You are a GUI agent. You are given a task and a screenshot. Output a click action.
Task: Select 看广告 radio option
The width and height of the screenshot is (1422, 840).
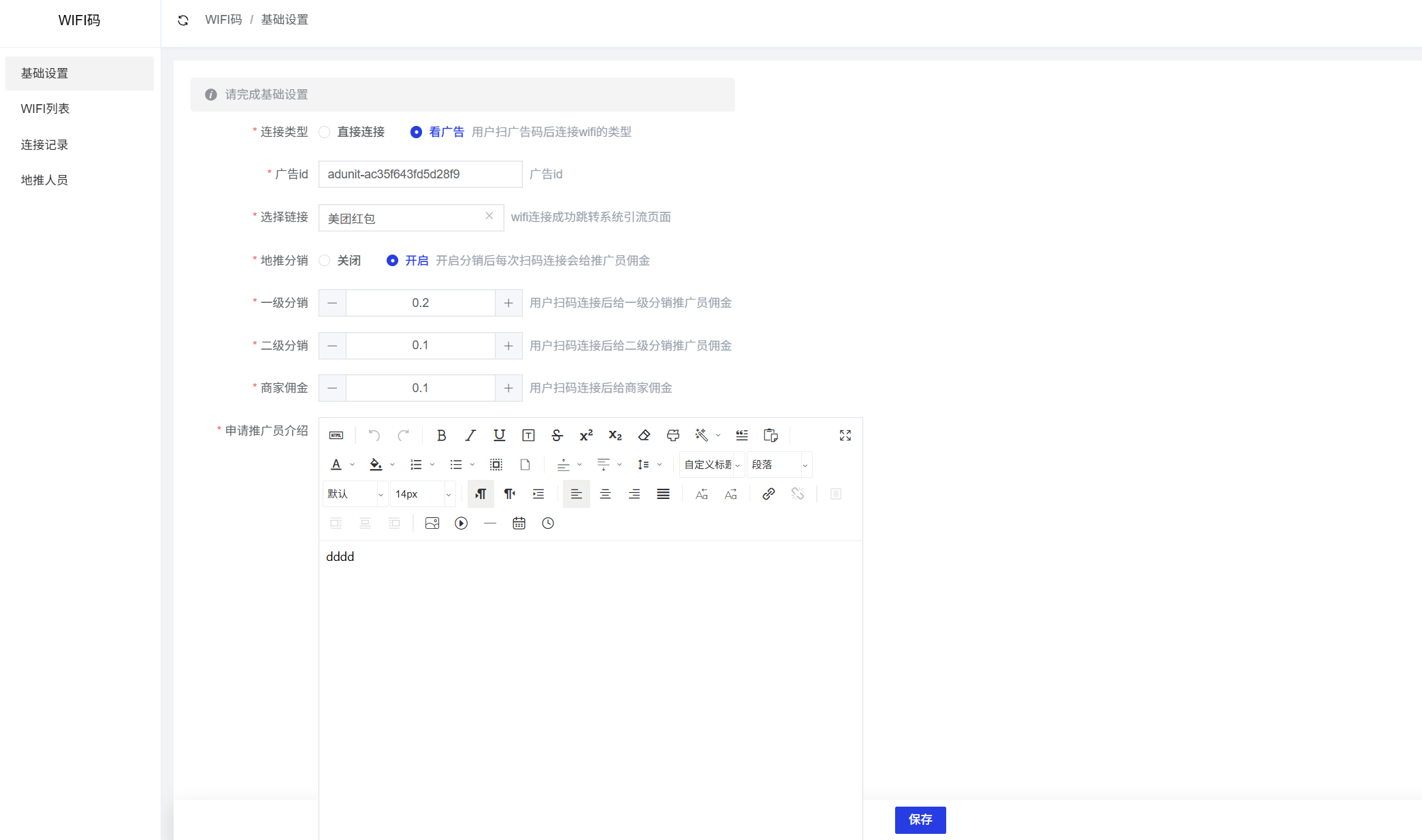coord(416,132)
